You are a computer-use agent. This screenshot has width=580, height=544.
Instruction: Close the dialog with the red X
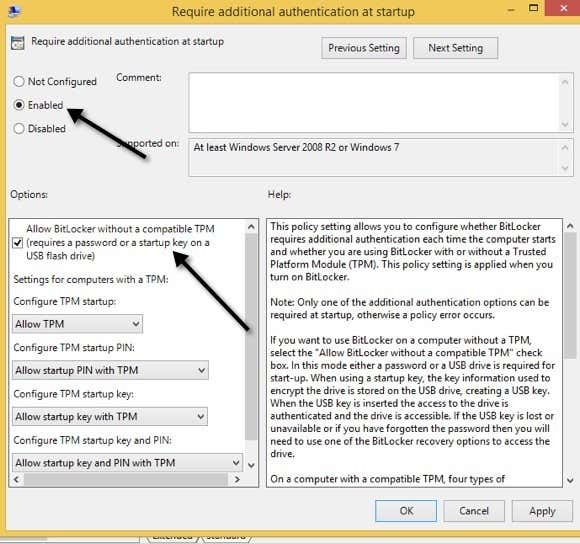coord(563,8)
